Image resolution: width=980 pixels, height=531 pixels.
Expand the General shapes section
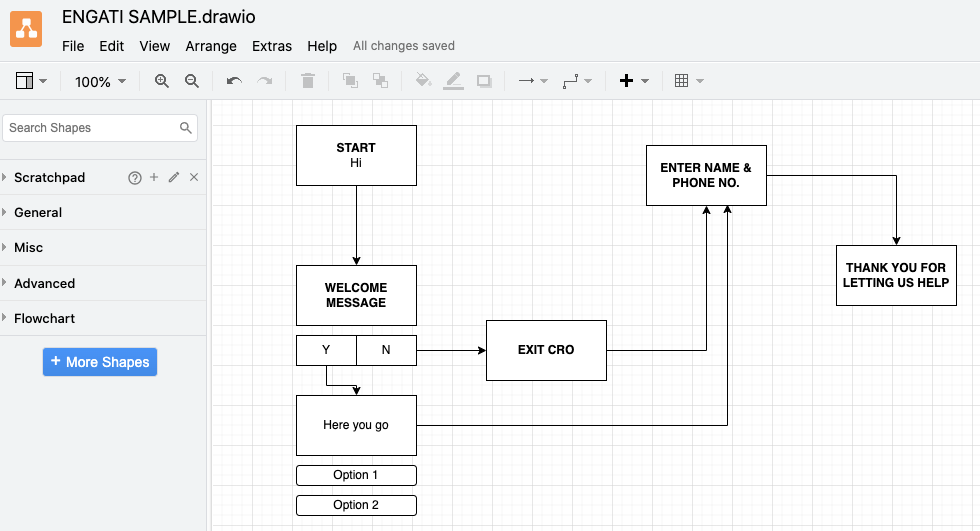[x=38, y=212]
